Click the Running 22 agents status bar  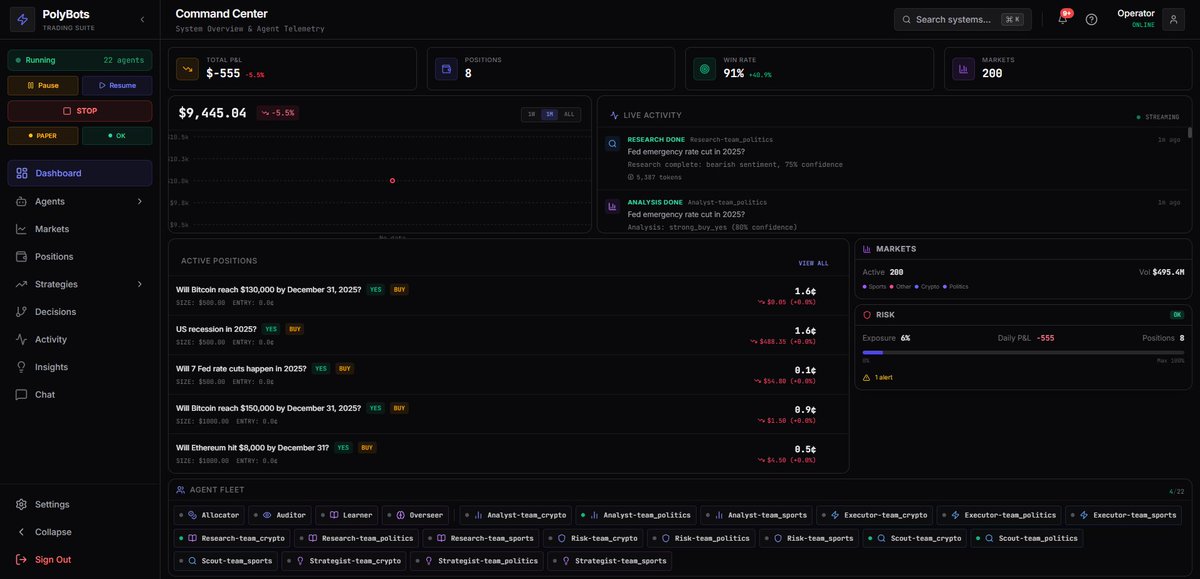80,60
